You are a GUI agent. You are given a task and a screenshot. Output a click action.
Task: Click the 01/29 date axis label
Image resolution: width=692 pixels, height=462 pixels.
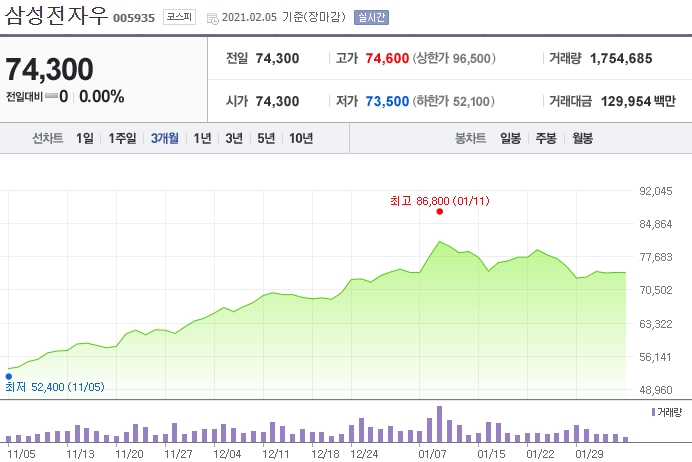[589, 454]
